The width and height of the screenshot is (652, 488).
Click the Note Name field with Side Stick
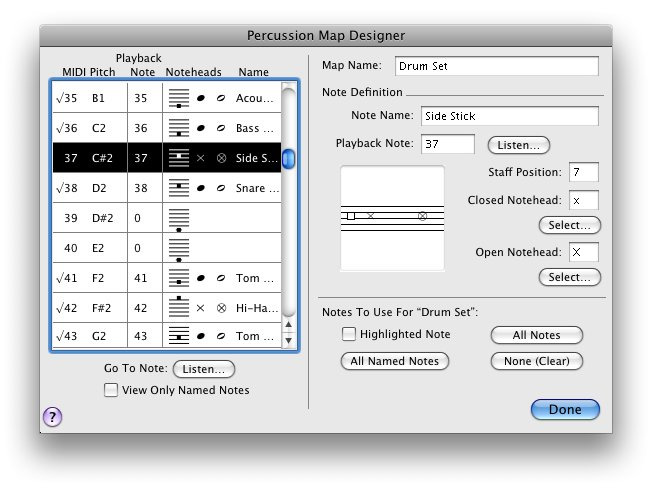click(x=510, y=116)
